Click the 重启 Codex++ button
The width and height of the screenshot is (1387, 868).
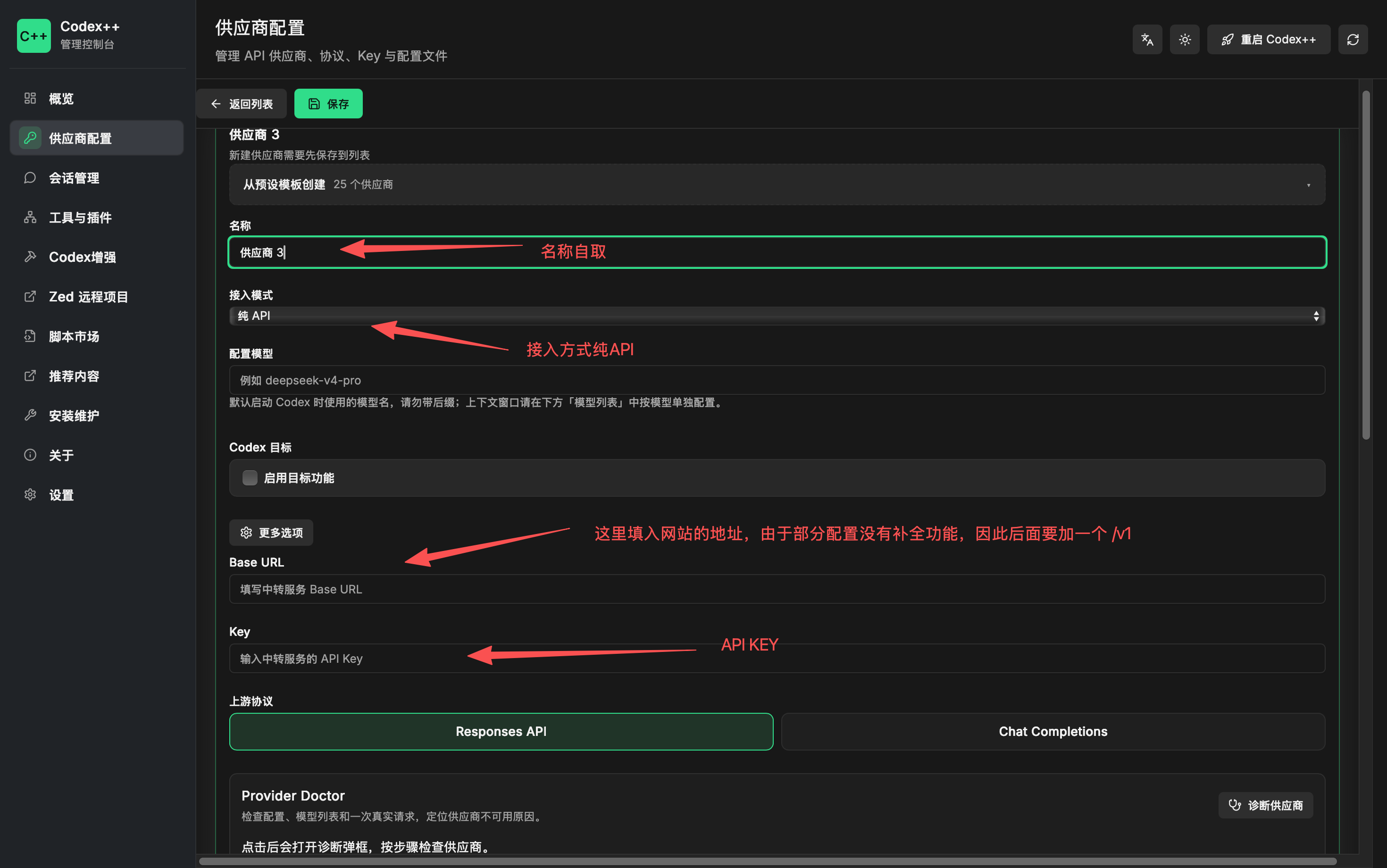pyautogui.click(x=1269, y=39)
